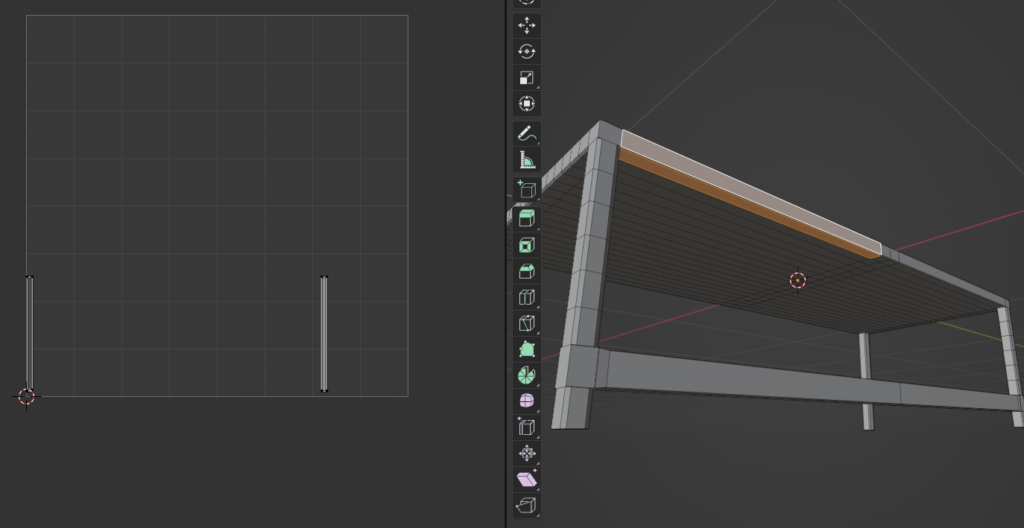Pick the Inset Faces tool
The height and width of the screenshot is (528, 1024).
[x=526, y=245]
